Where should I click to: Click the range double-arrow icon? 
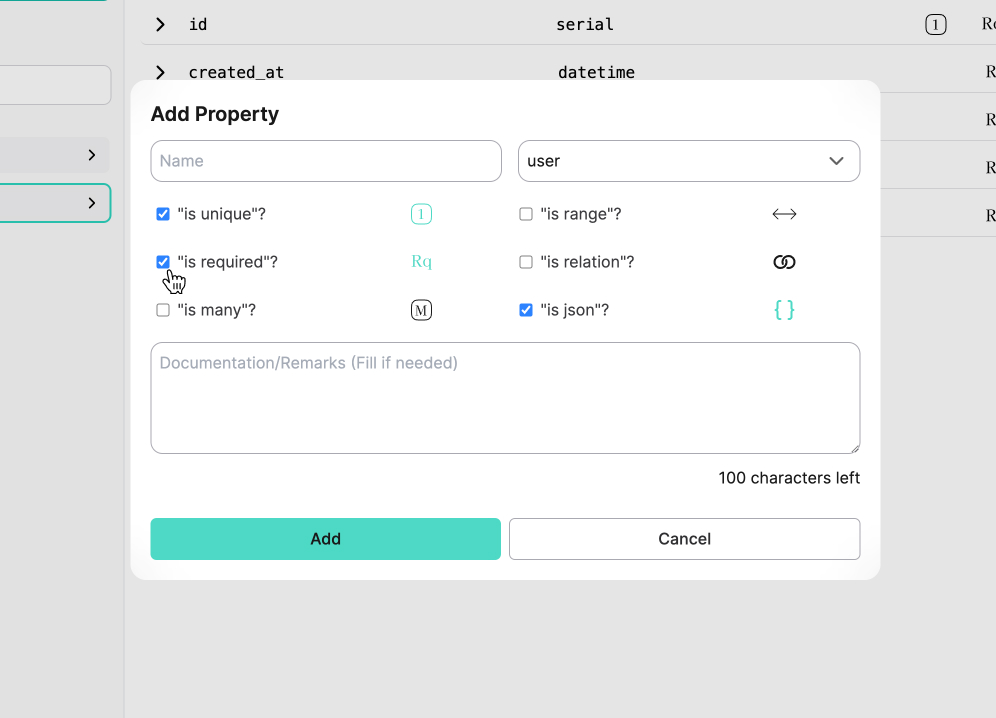[x=784, y=214]
